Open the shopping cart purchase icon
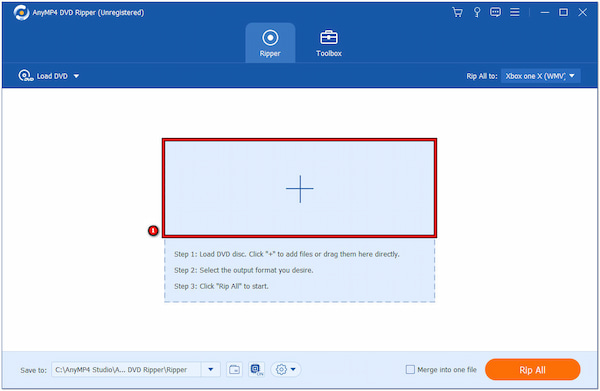The height and width of the screenshot is (391, 600). pyautogui.click(x=457, y=13)
